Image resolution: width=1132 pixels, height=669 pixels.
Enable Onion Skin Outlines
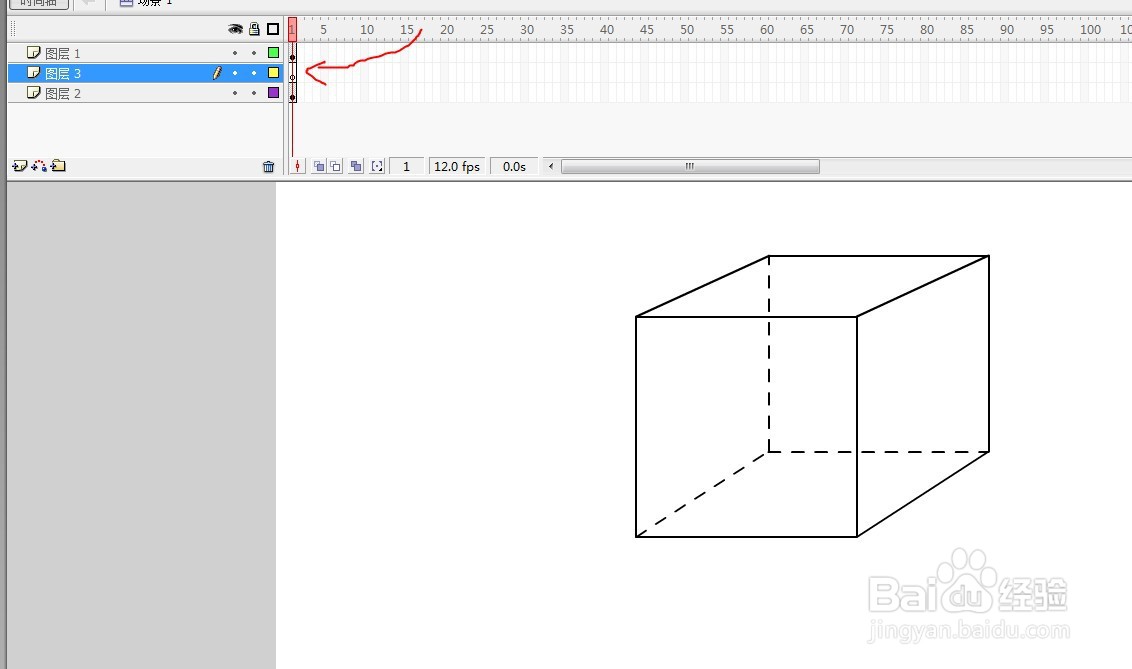click(x=336, y=167)
